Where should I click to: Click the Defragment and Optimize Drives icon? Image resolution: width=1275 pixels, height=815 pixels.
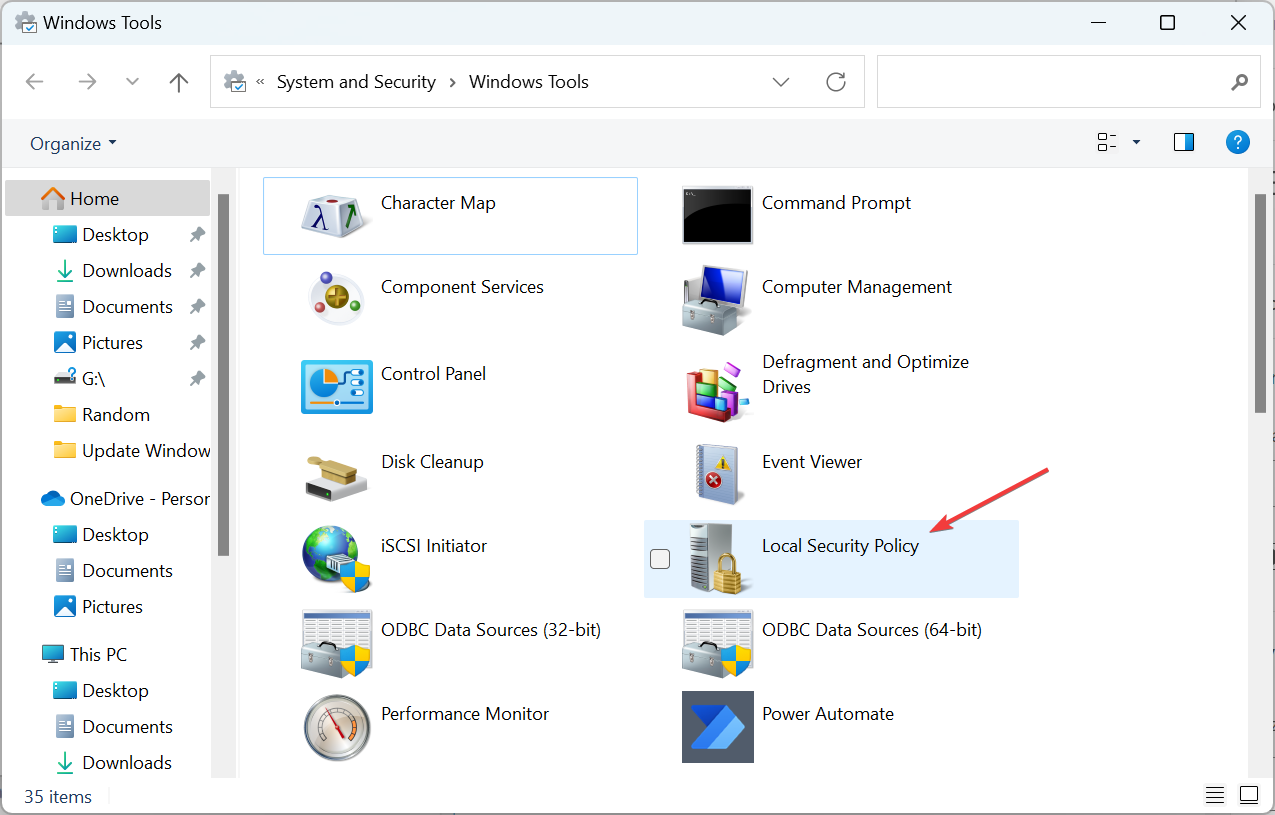click(x=717, y=391)
